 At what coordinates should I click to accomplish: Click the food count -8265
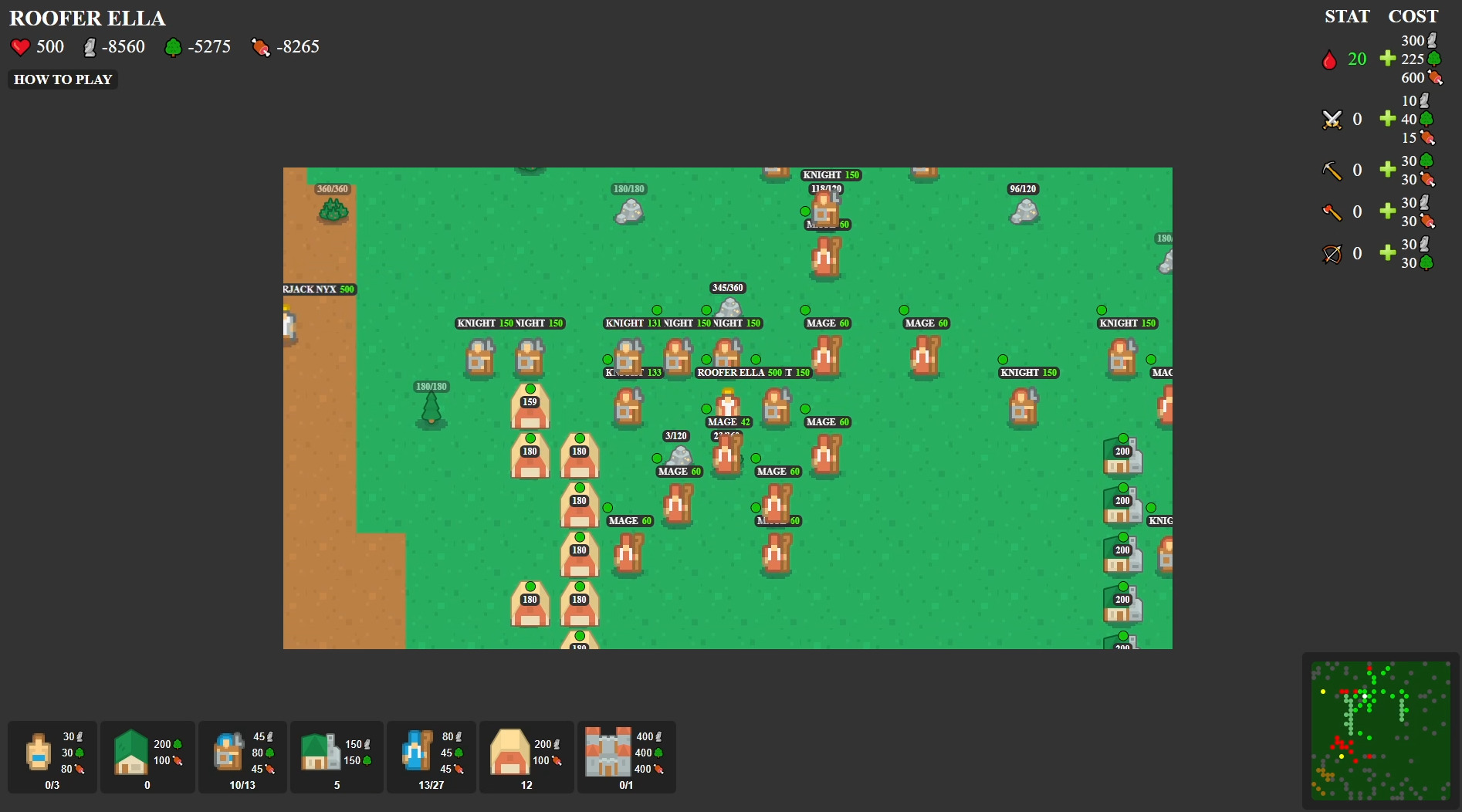coord(298,47)
